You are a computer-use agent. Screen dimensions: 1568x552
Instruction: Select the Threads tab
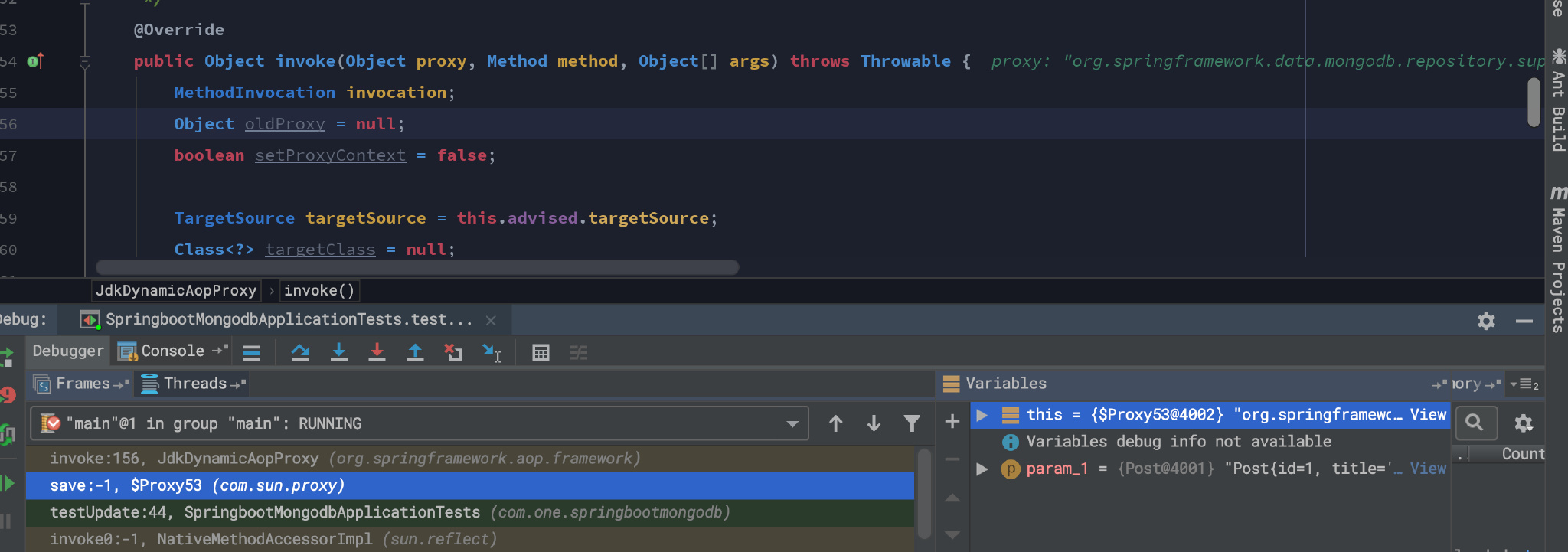tap(194, 384)
